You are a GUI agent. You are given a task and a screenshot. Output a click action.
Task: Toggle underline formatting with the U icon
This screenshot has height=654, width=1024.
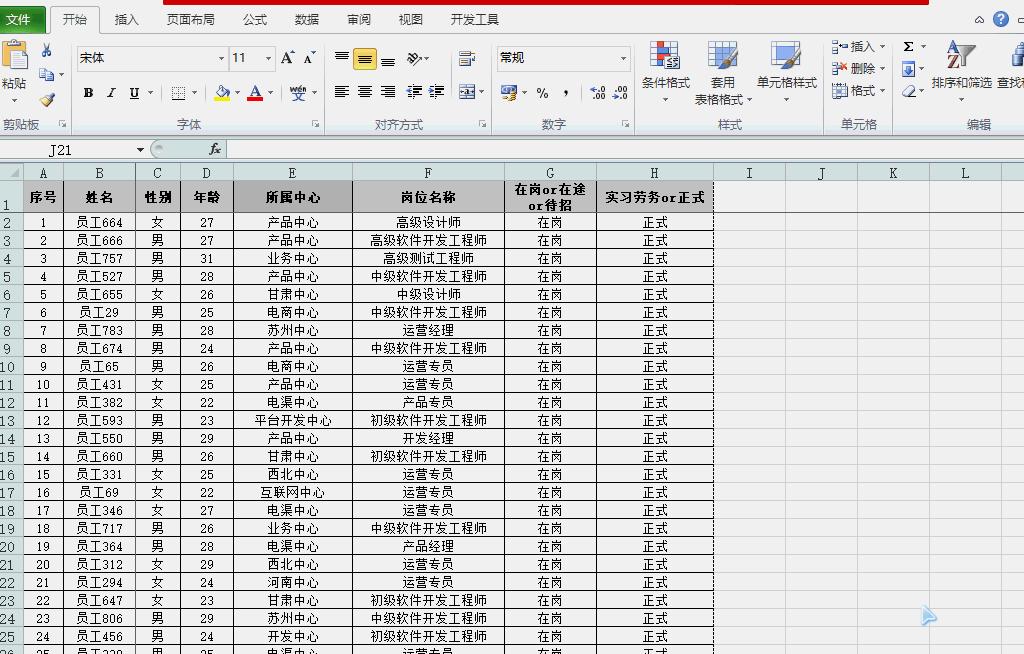134,92
